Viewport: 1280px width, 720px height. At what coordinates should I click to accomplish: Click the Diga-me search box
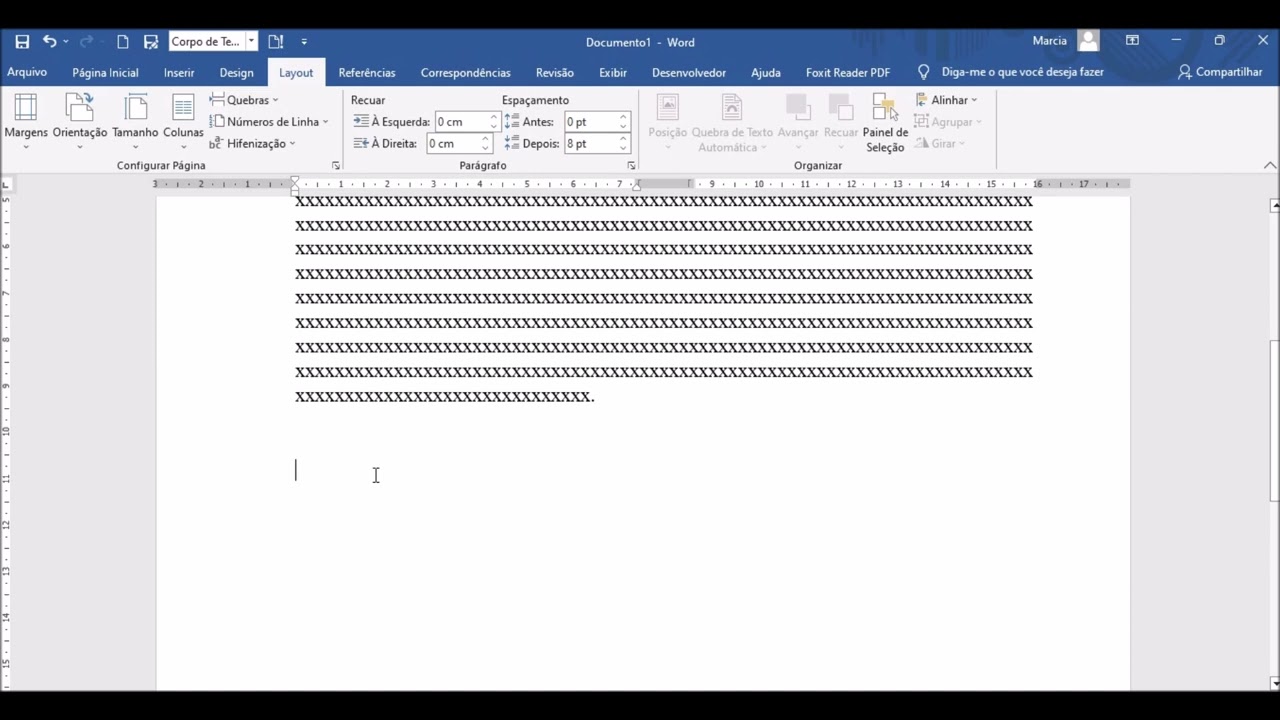coord(1022,72)
